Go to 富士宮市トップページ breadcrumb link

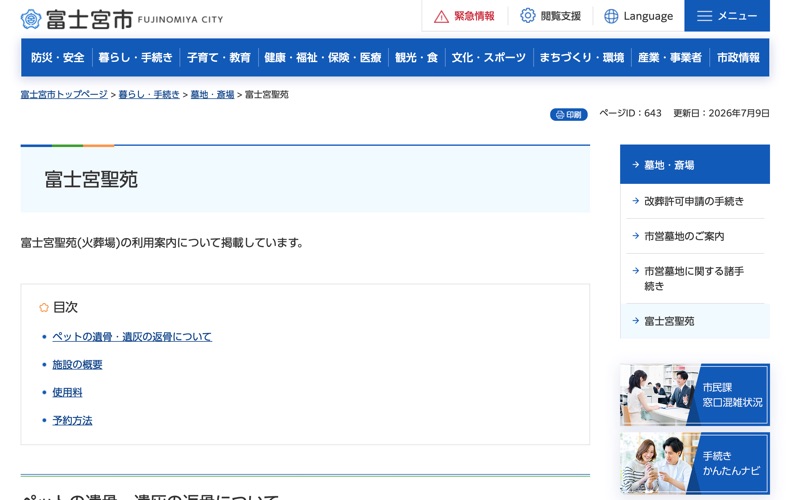64,94
